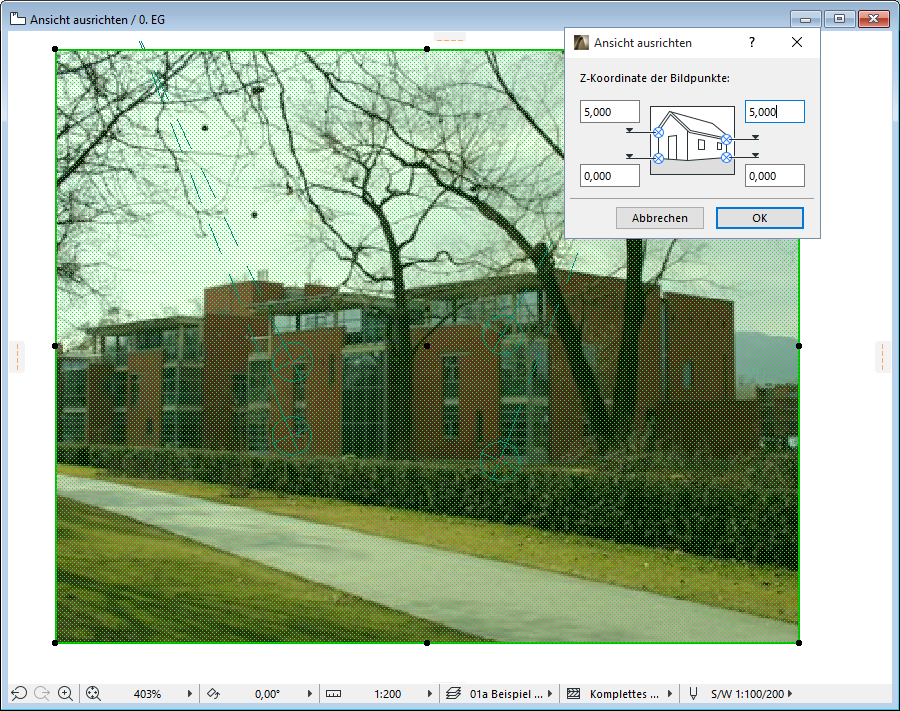Click the orientation rotation icon
The image size is (900, 711).
pyautogui.click(x=213, y=693)
